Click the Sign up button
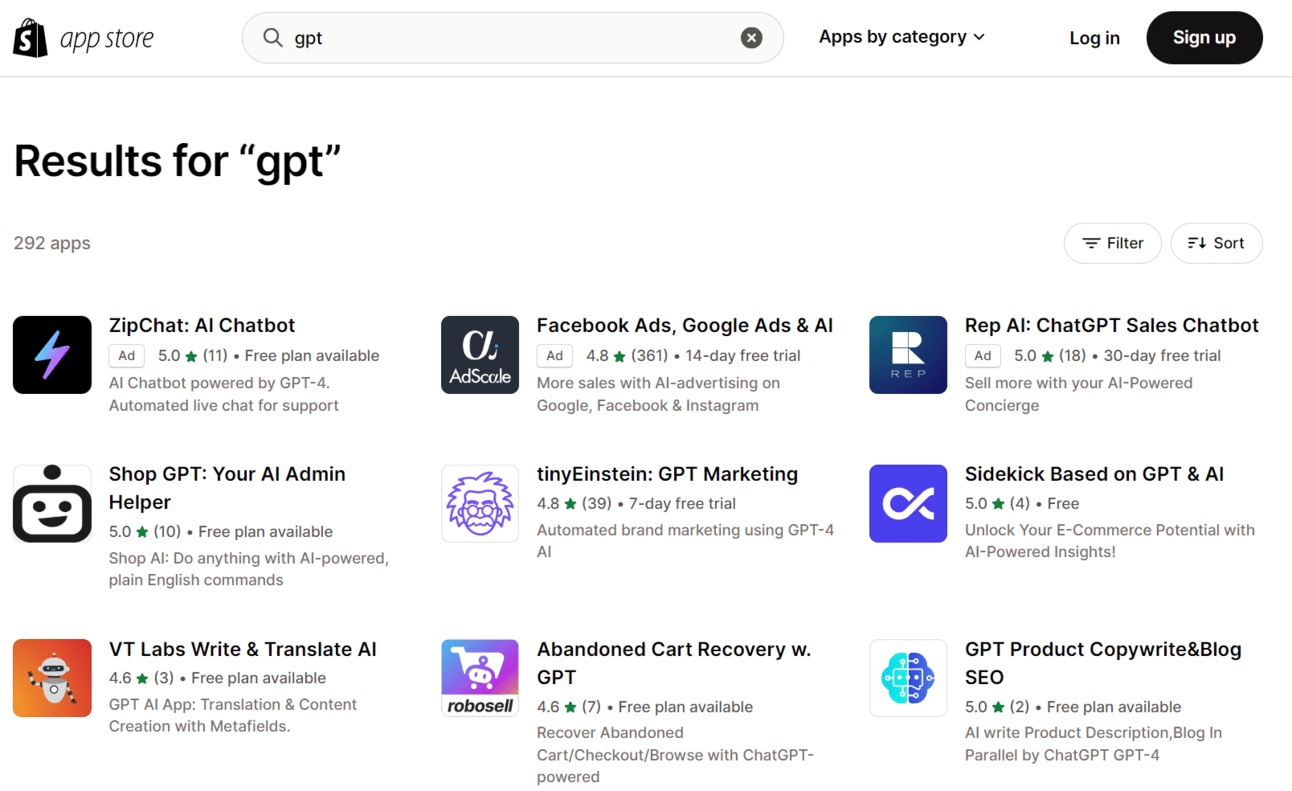Image resolution: width=1292 pixels, height=791 pixels. [x=1204, y=38]
